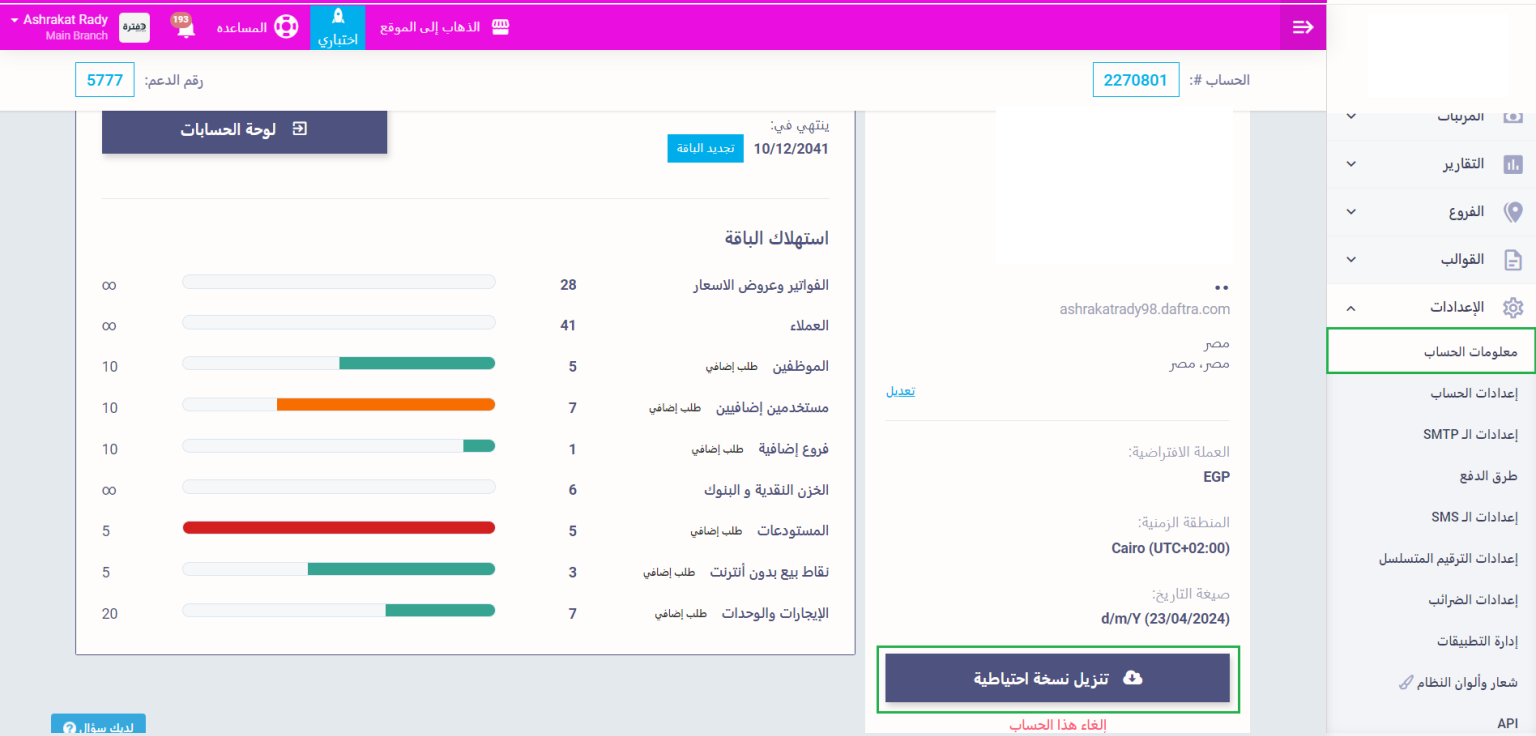The height and width of the screenshot is (736, 1536).
Task: Expand the التقارير menu chevron
Action: pos(1351,164)
